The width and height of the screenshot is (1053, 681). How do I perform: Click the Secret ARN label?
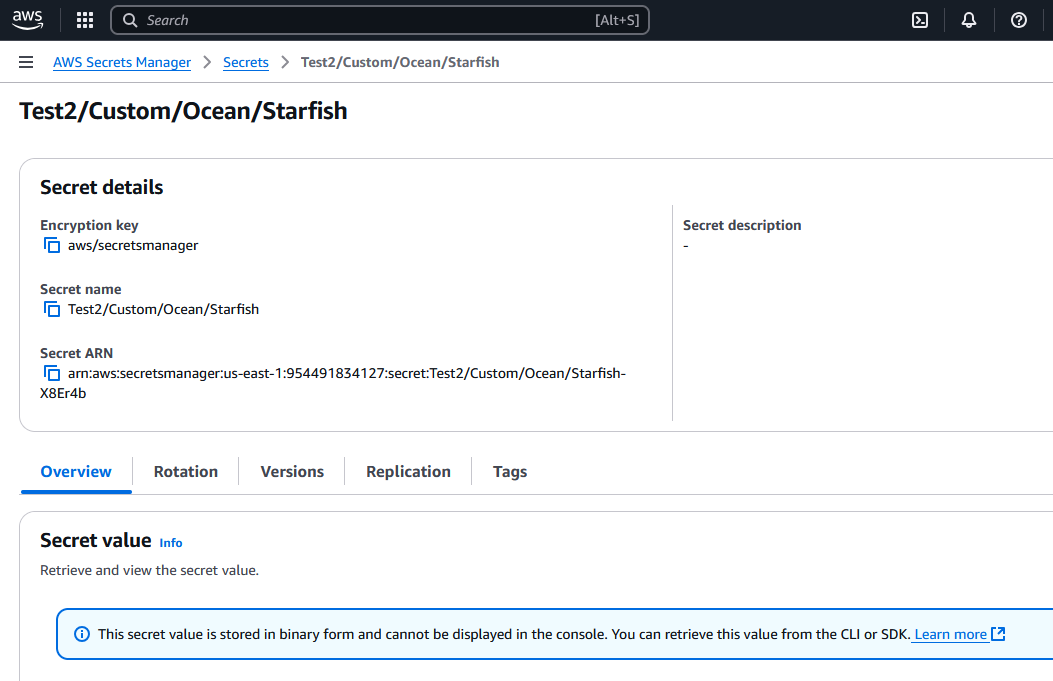coord(77,353)
